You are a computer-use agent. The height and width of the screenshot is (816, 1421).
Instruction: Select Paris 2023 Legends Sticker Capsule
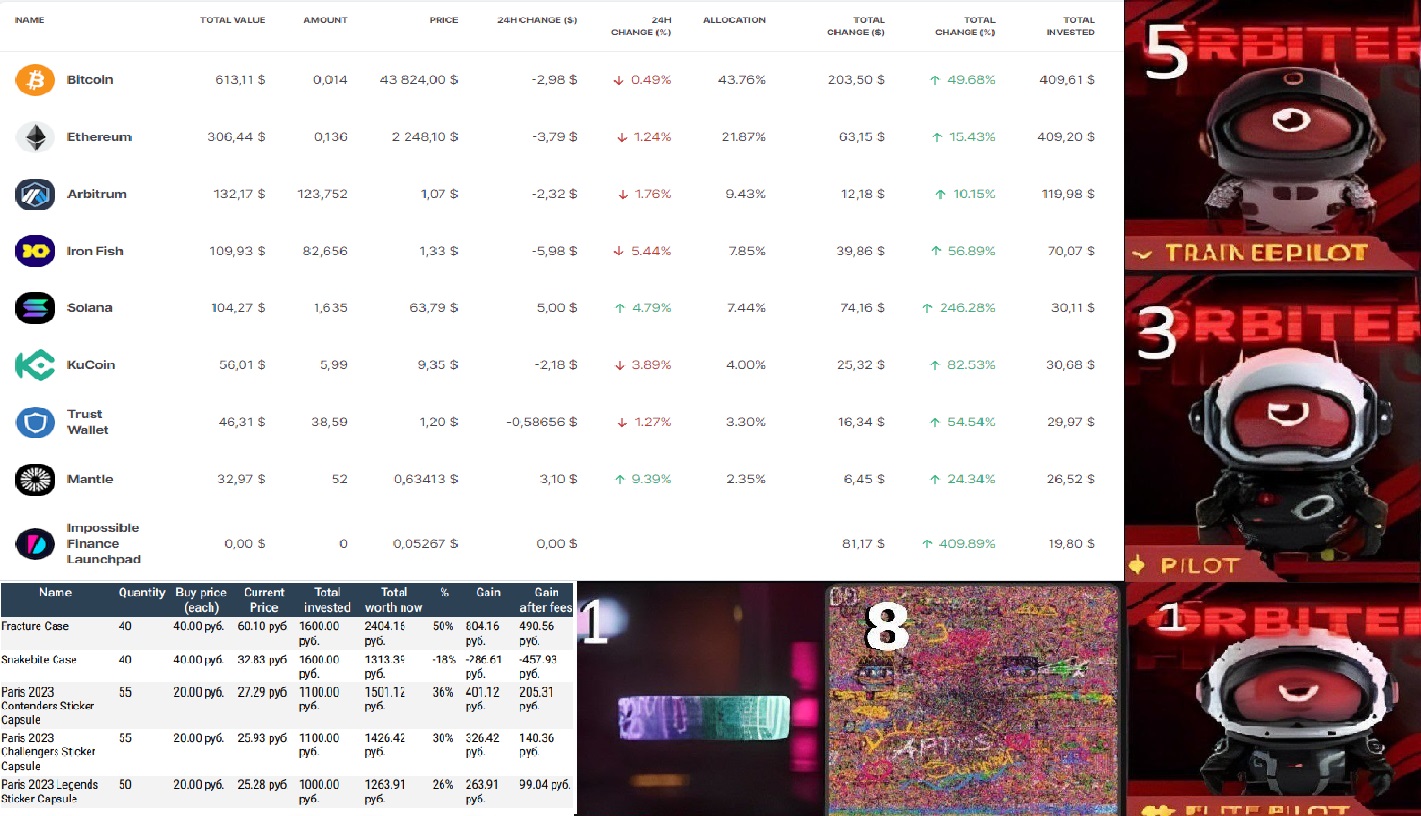49,791
